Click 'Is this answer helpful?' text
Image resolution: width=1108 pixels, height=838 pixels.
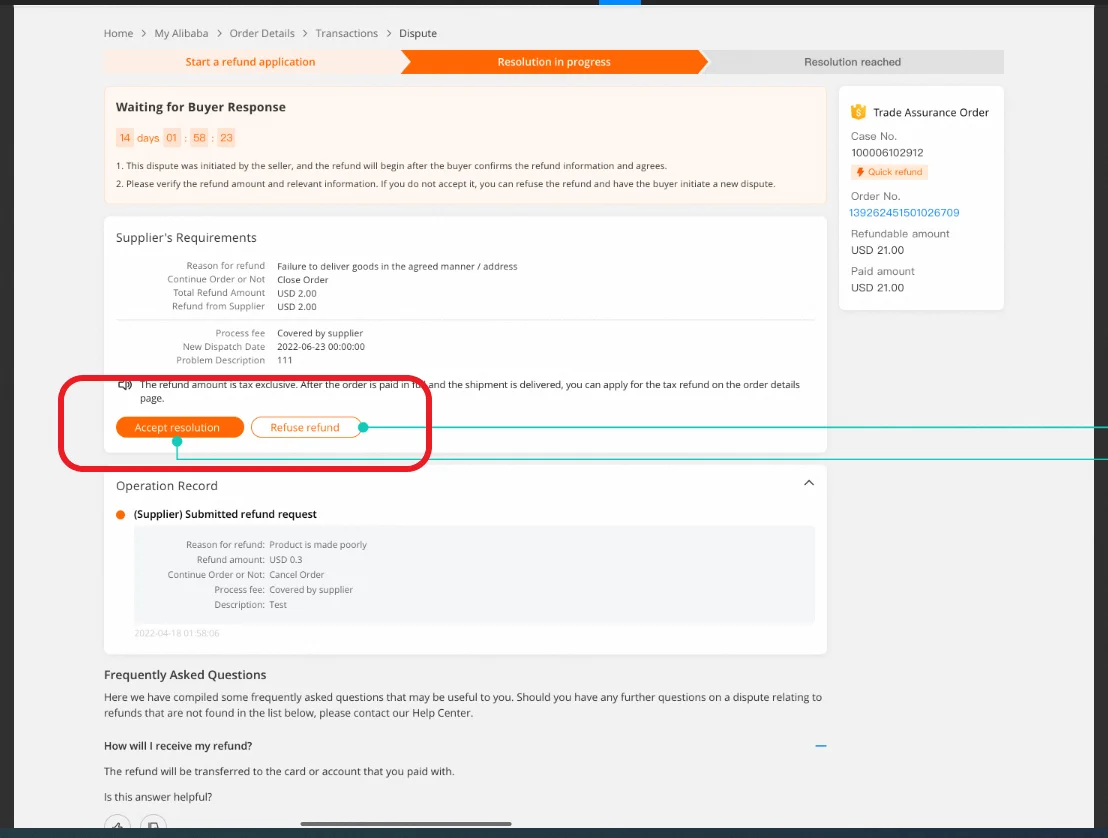[x=158, y=797]
